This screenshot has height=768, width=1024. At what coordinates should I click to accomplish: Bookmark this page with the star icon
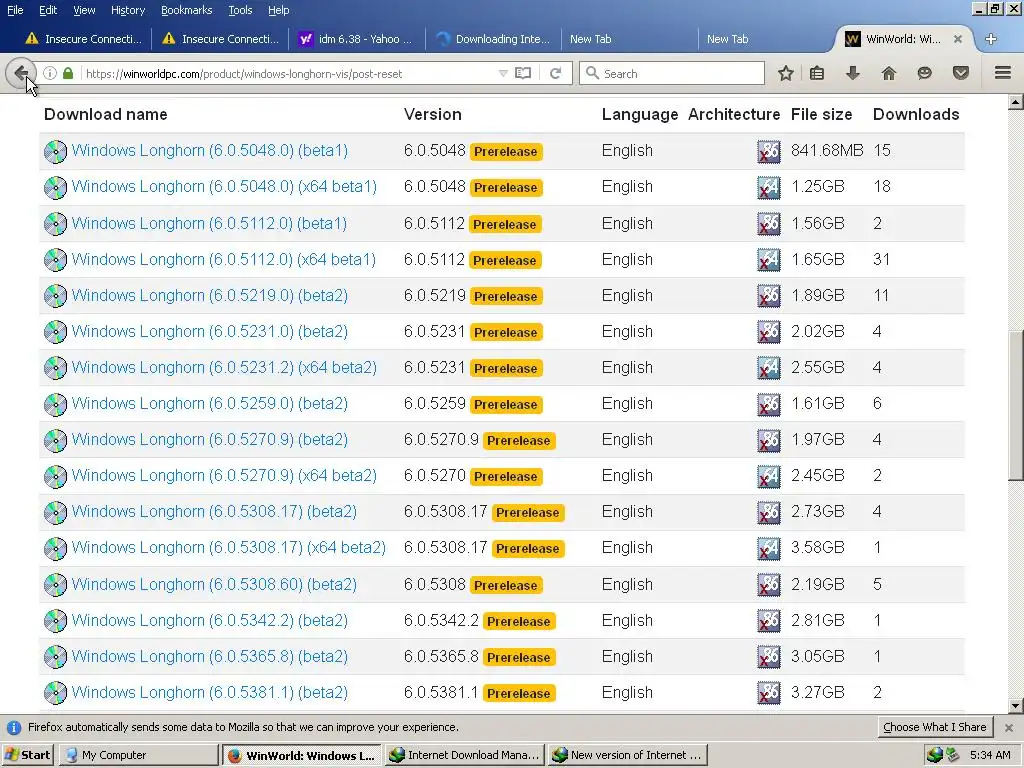[x=786, y=73]
